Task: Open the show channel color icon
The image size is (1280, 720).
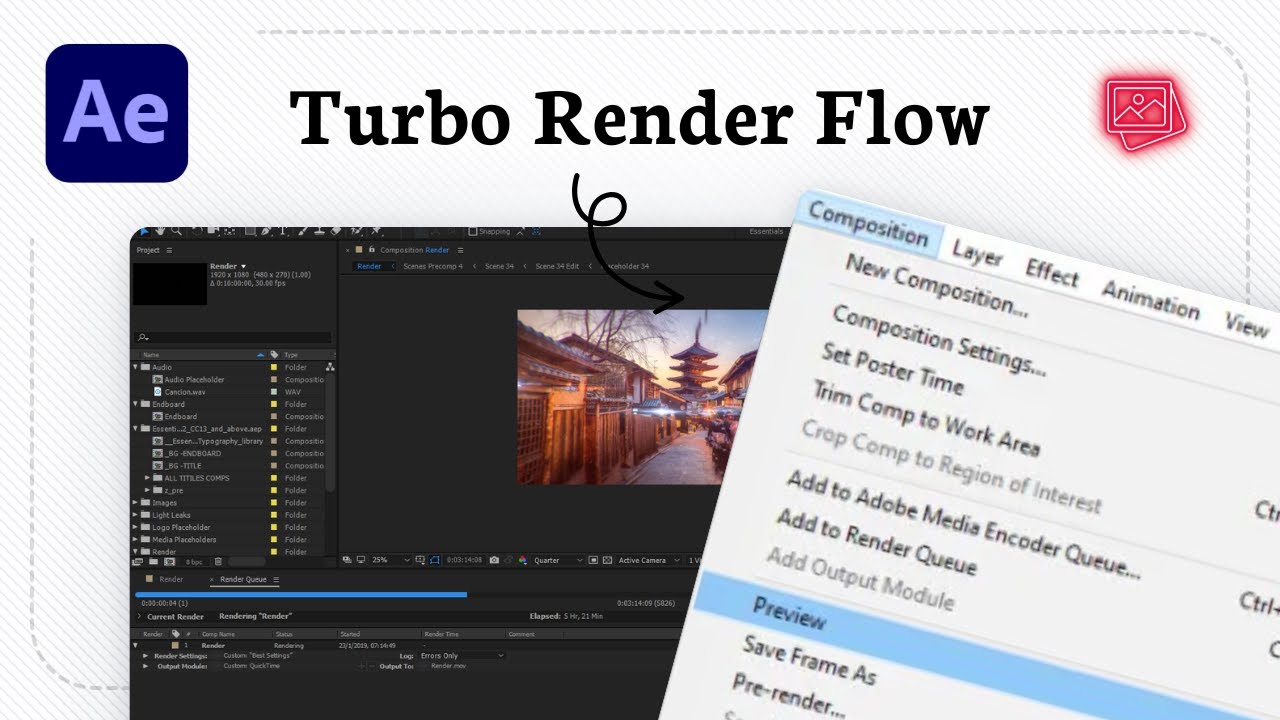Action: 522,560
